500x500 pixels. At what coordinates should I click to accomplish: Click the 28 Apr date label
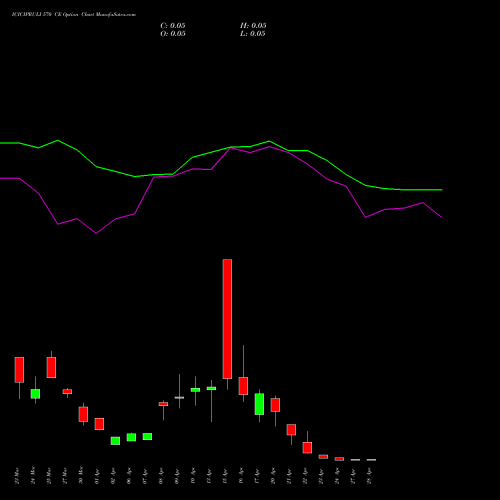click(369, 476)
